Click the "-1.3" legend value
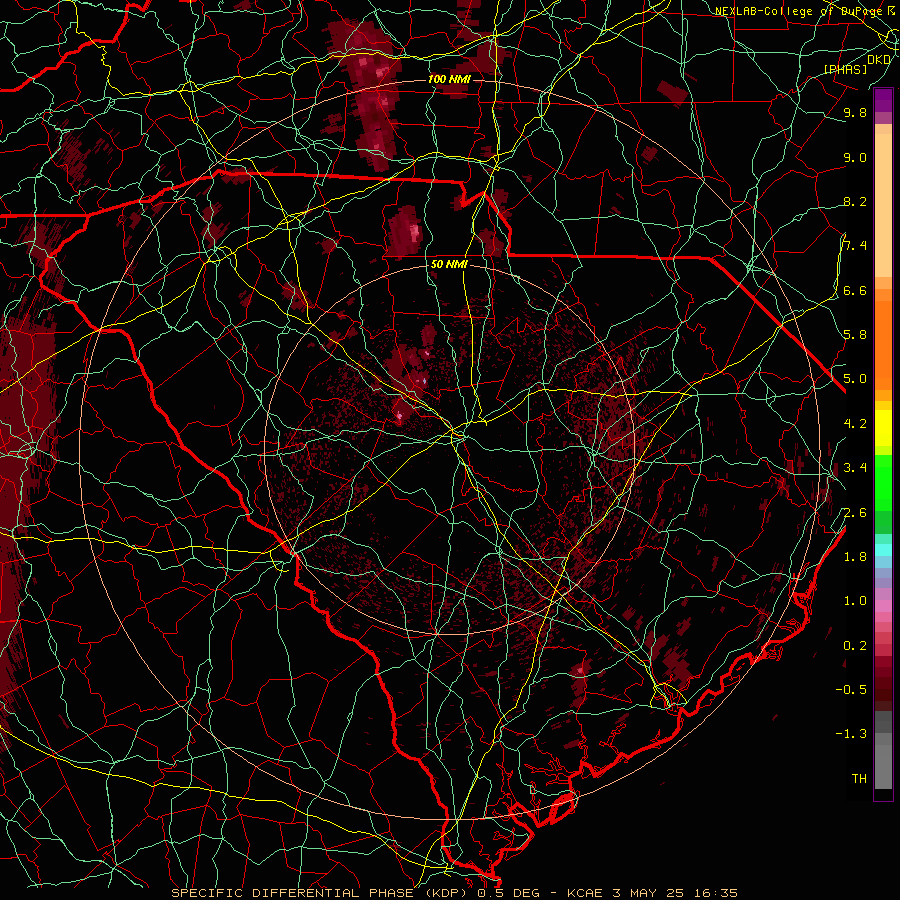900x900 pixels. 851,734
